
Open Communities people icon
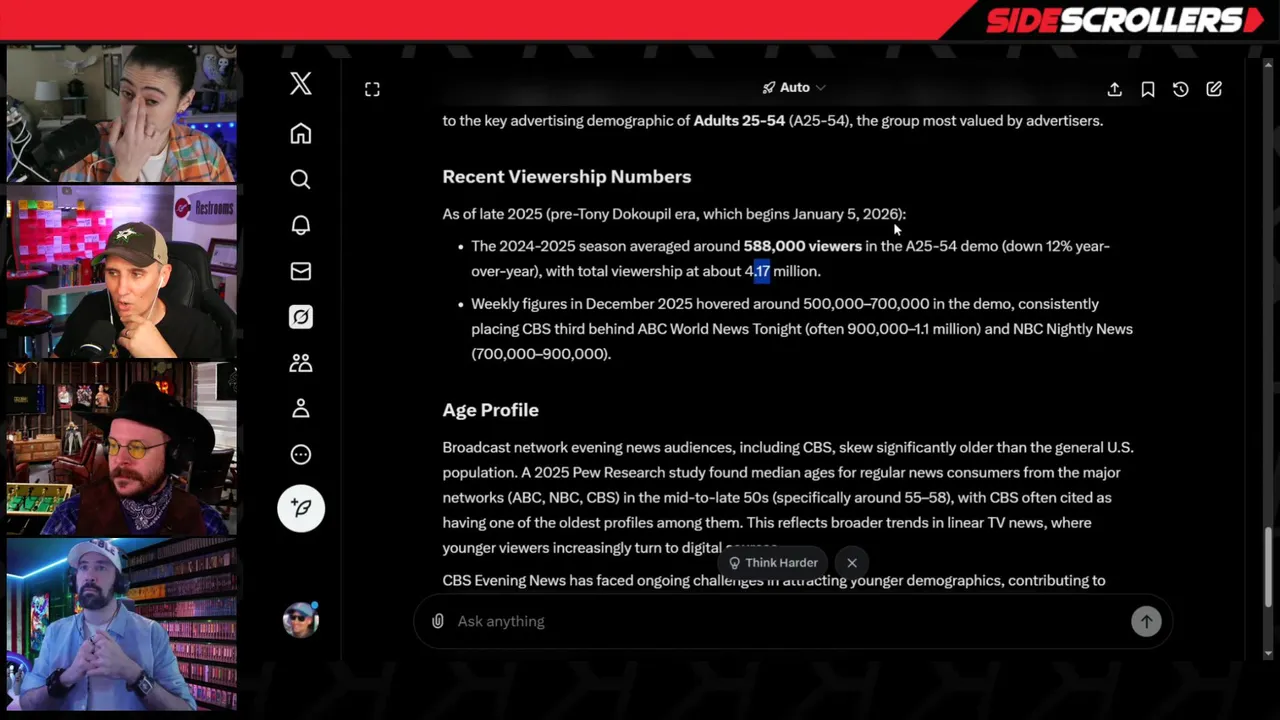point(301,363)
